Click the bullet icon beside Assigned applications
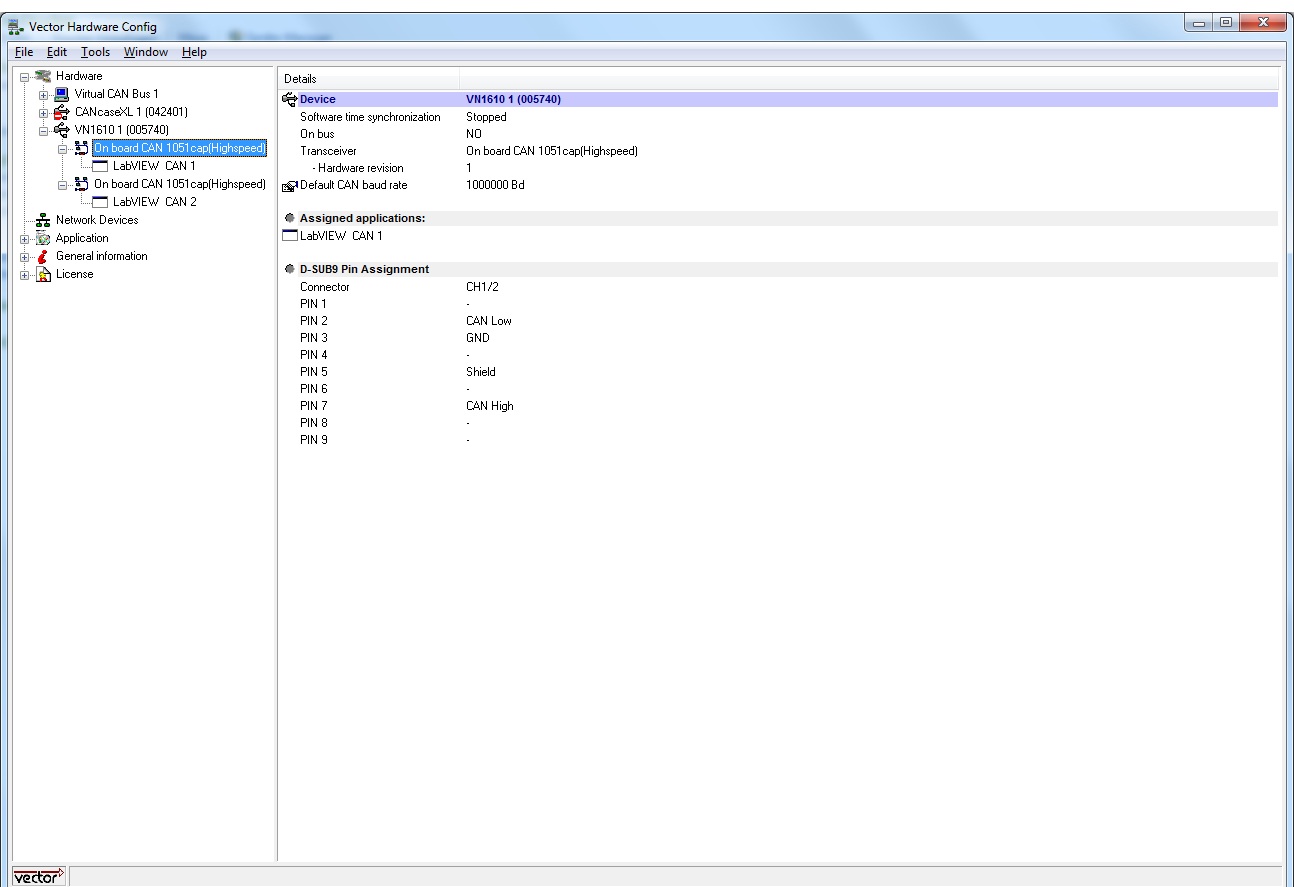 [x=289, y=218]
